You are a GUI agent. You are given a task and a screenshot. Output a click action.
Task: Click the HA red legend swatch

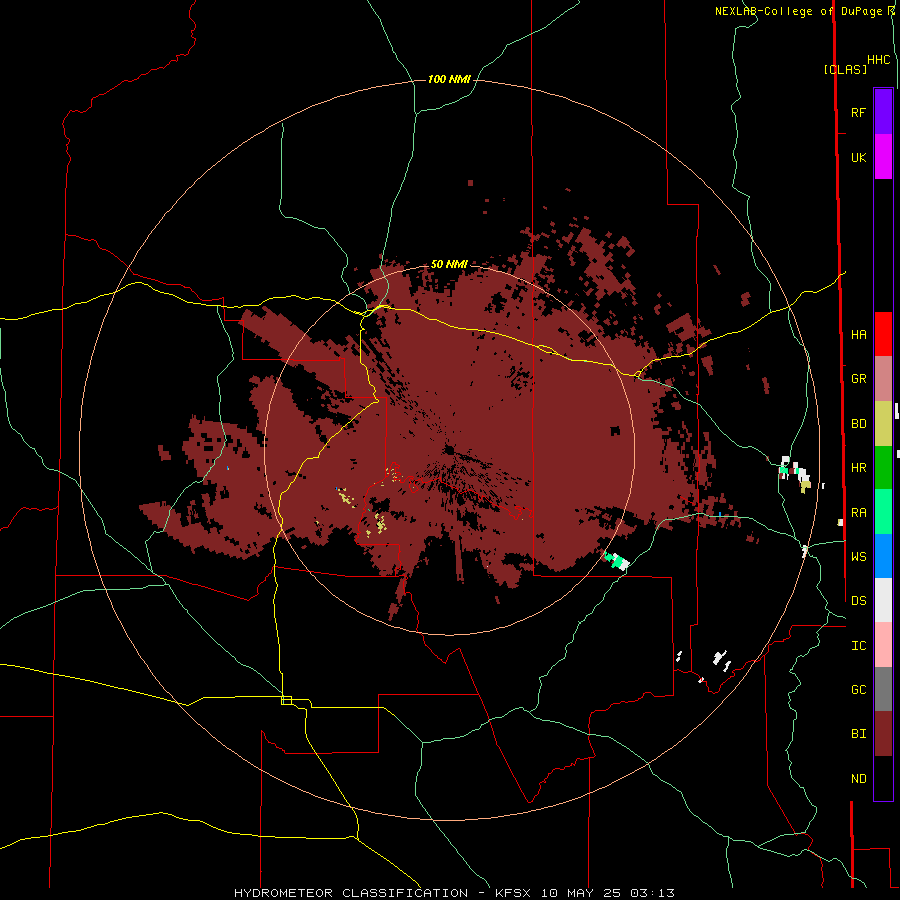[x=883, y=334]
